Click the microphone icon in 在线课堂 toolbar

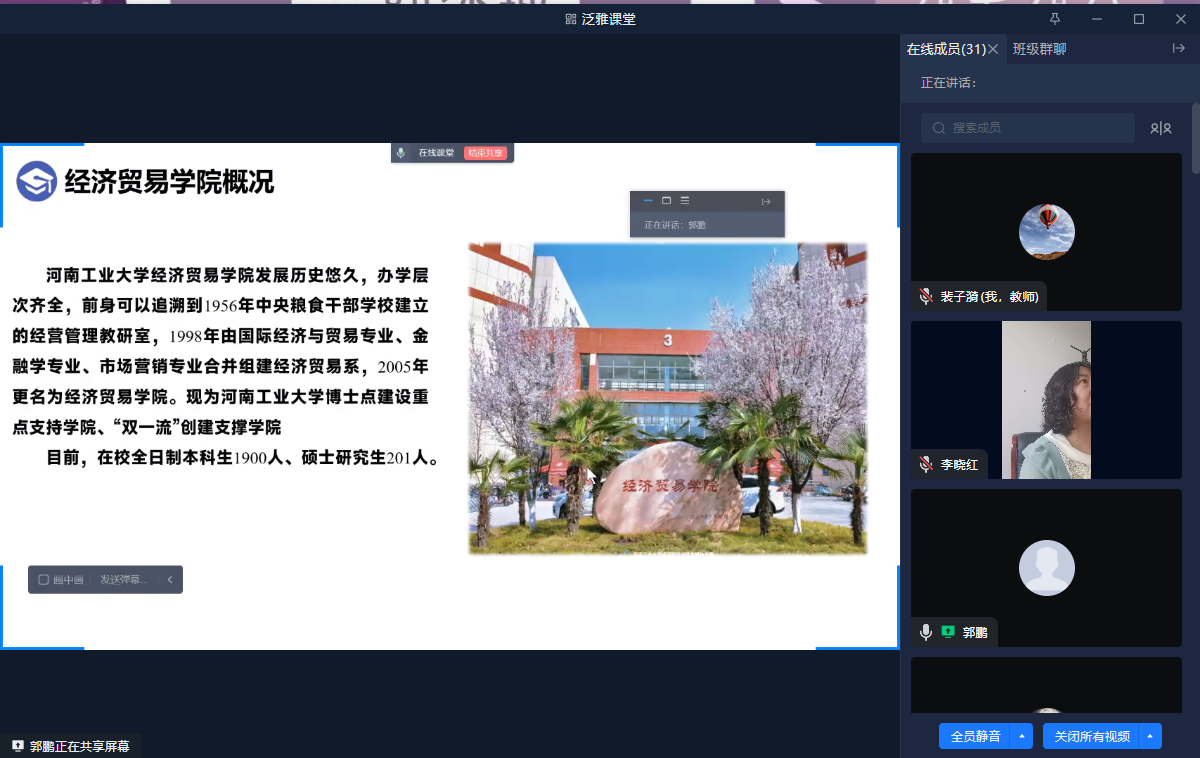(x=401, y=153)
